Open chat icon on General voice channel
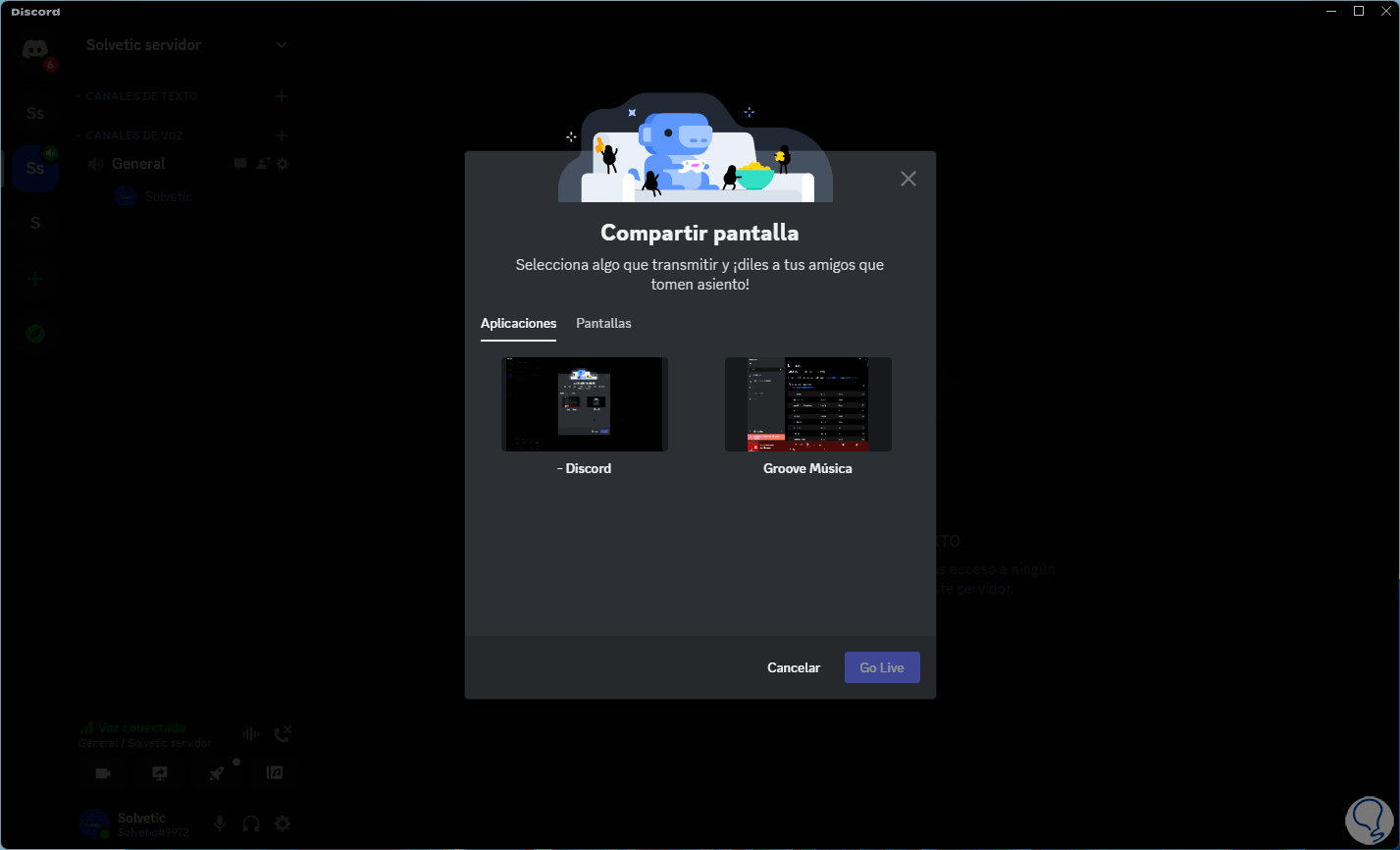This screenshot has width=1400, height=850. (240, 164)
